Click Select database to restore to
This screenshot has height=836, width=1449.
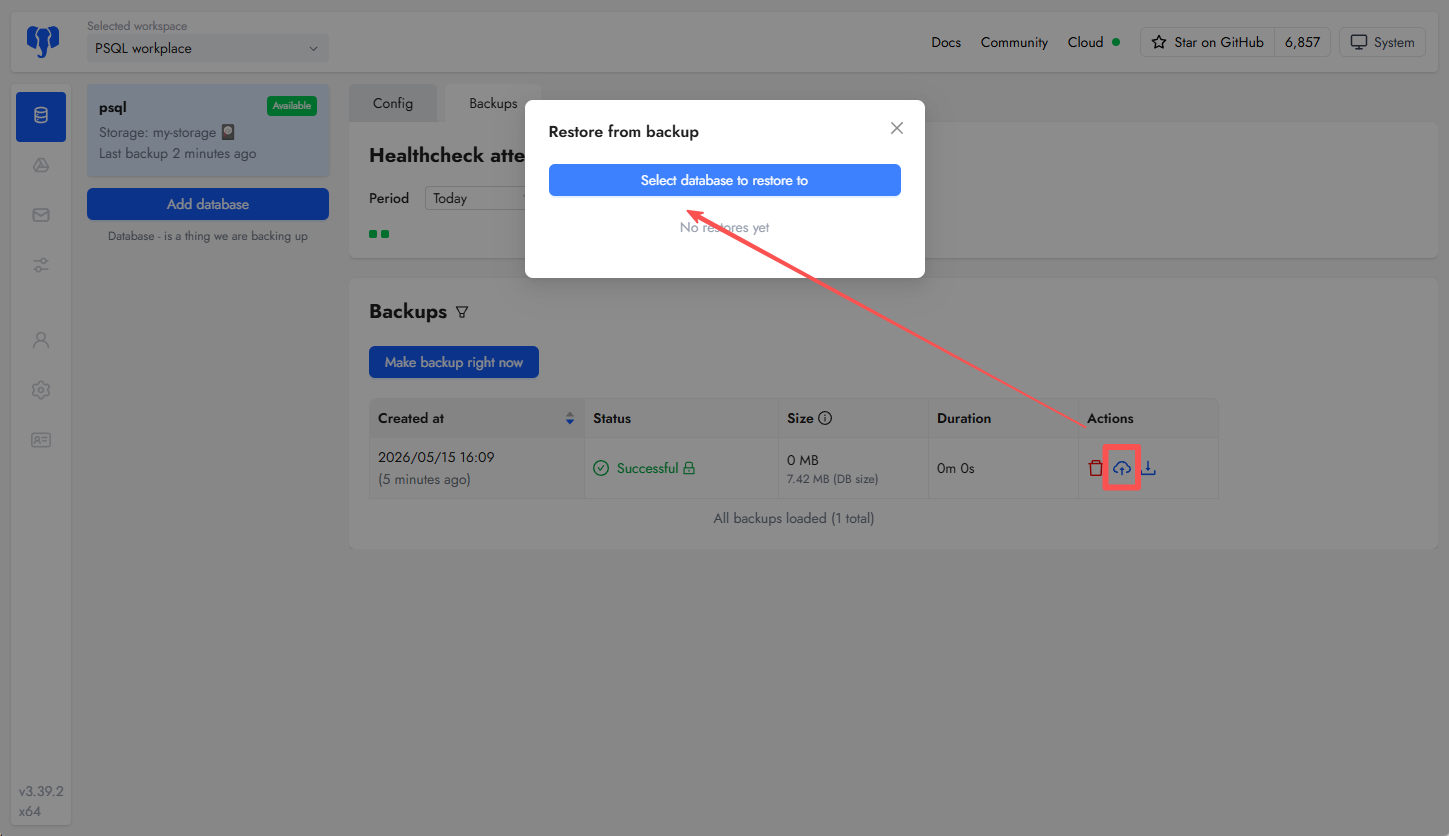pyautogui.click(x=725, y=180)
